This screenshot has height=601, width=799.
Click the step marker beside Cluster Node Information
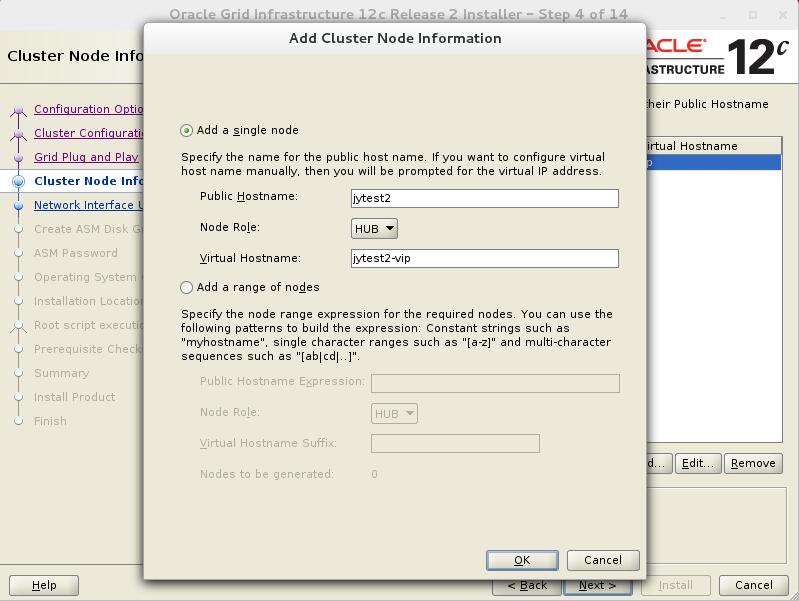19,181
